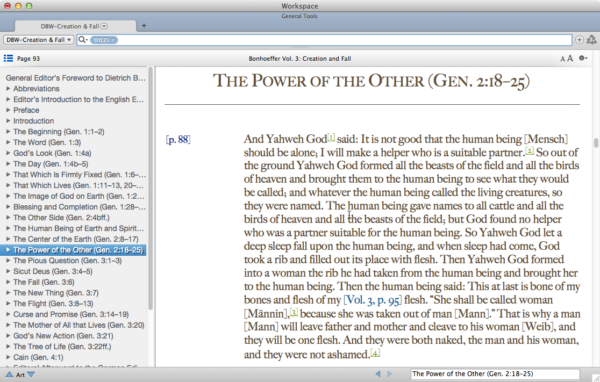Select That Which Is Firmly Fixed
Viewport: 600px width, 382px height.
[79, 174]
